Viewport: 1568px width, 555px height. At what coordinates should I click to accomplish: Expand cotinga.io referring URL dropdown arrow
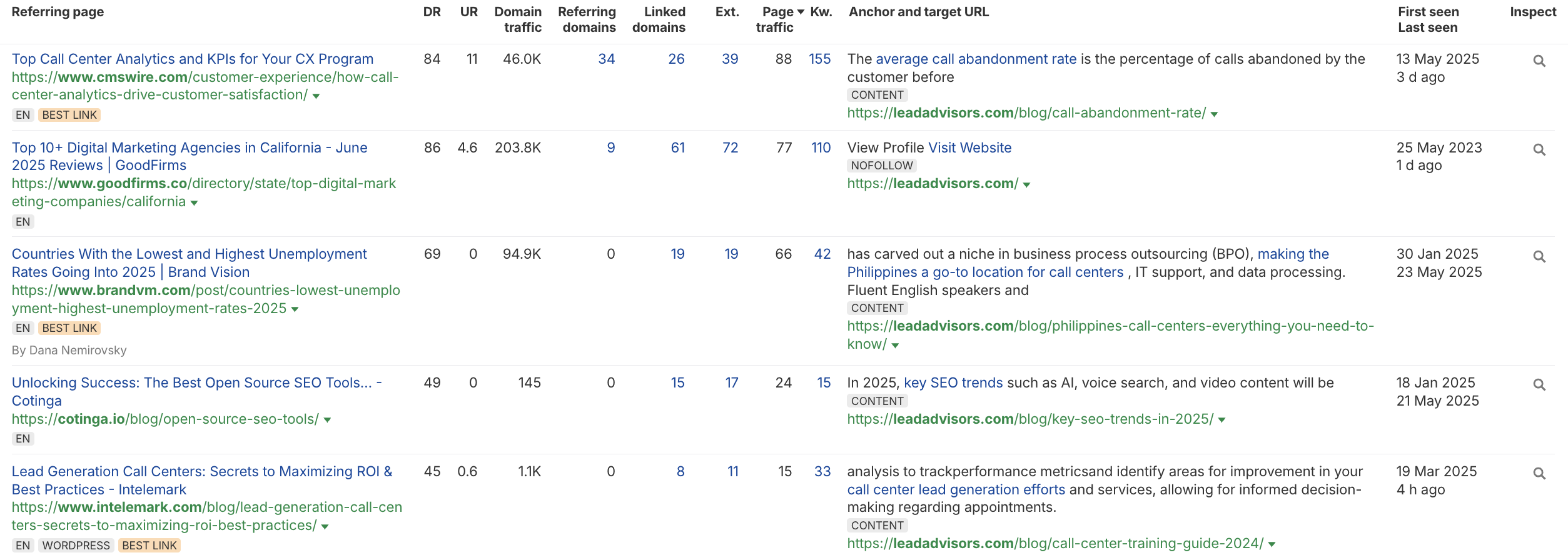pos(327,420)
